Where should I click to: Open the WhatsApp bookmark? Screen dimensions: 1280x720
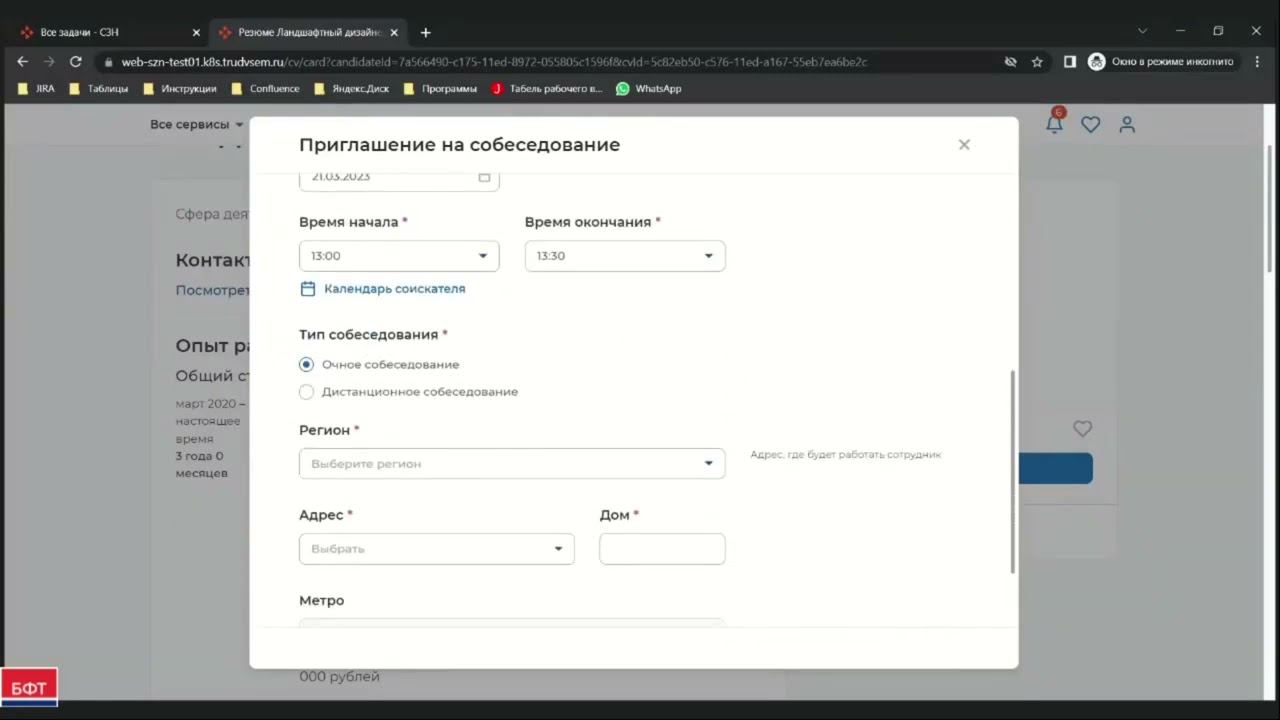[649, 89]
